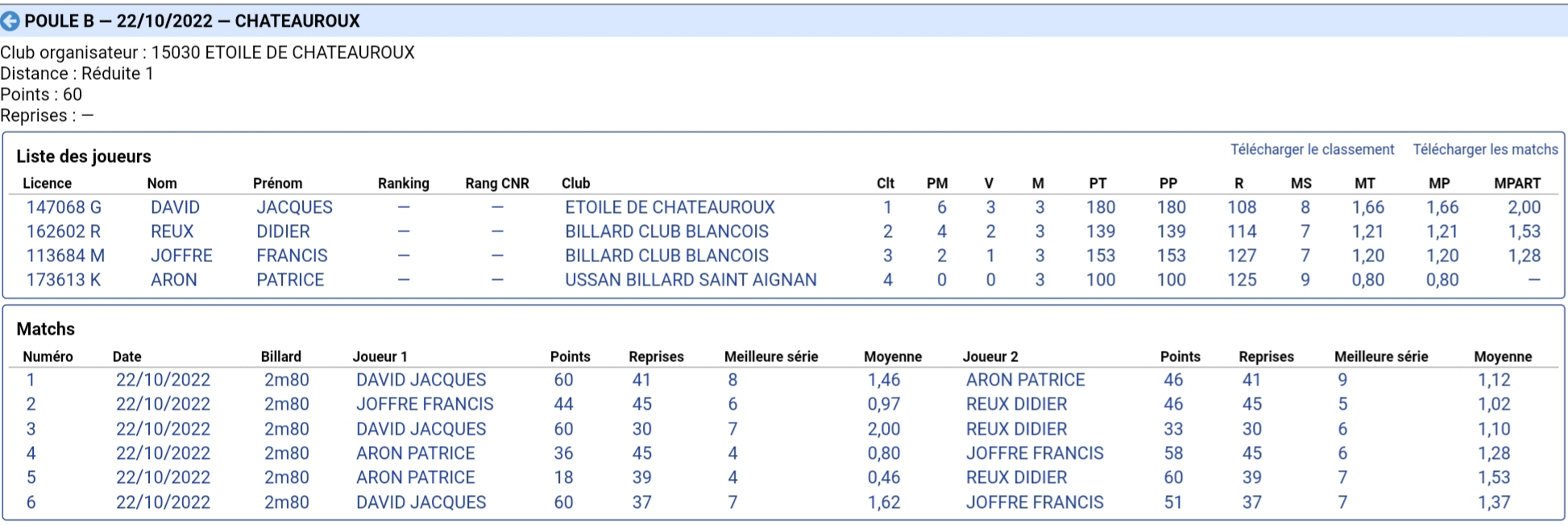Click the Meilleure série header for Joueur 1
This screenshot has width=1568, height=525.
(771, 356)
